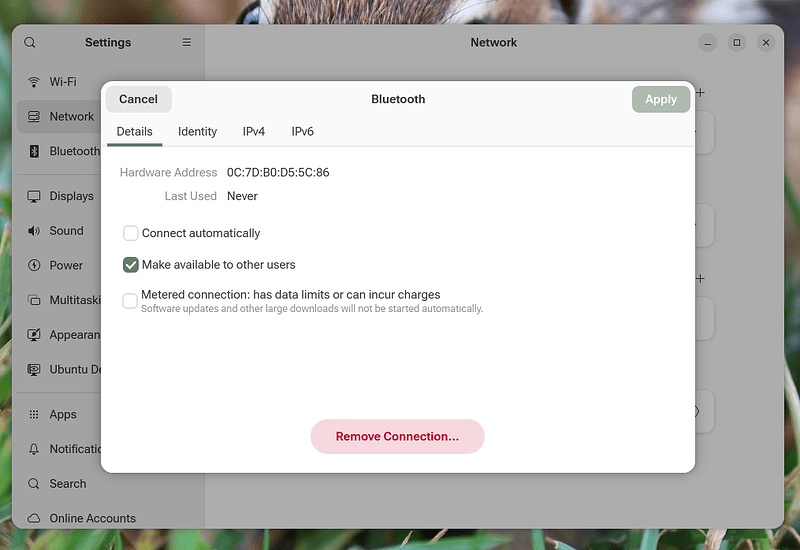Select the Appearance sidebar icon
800x550 pixels.
(x=34, y=335)
